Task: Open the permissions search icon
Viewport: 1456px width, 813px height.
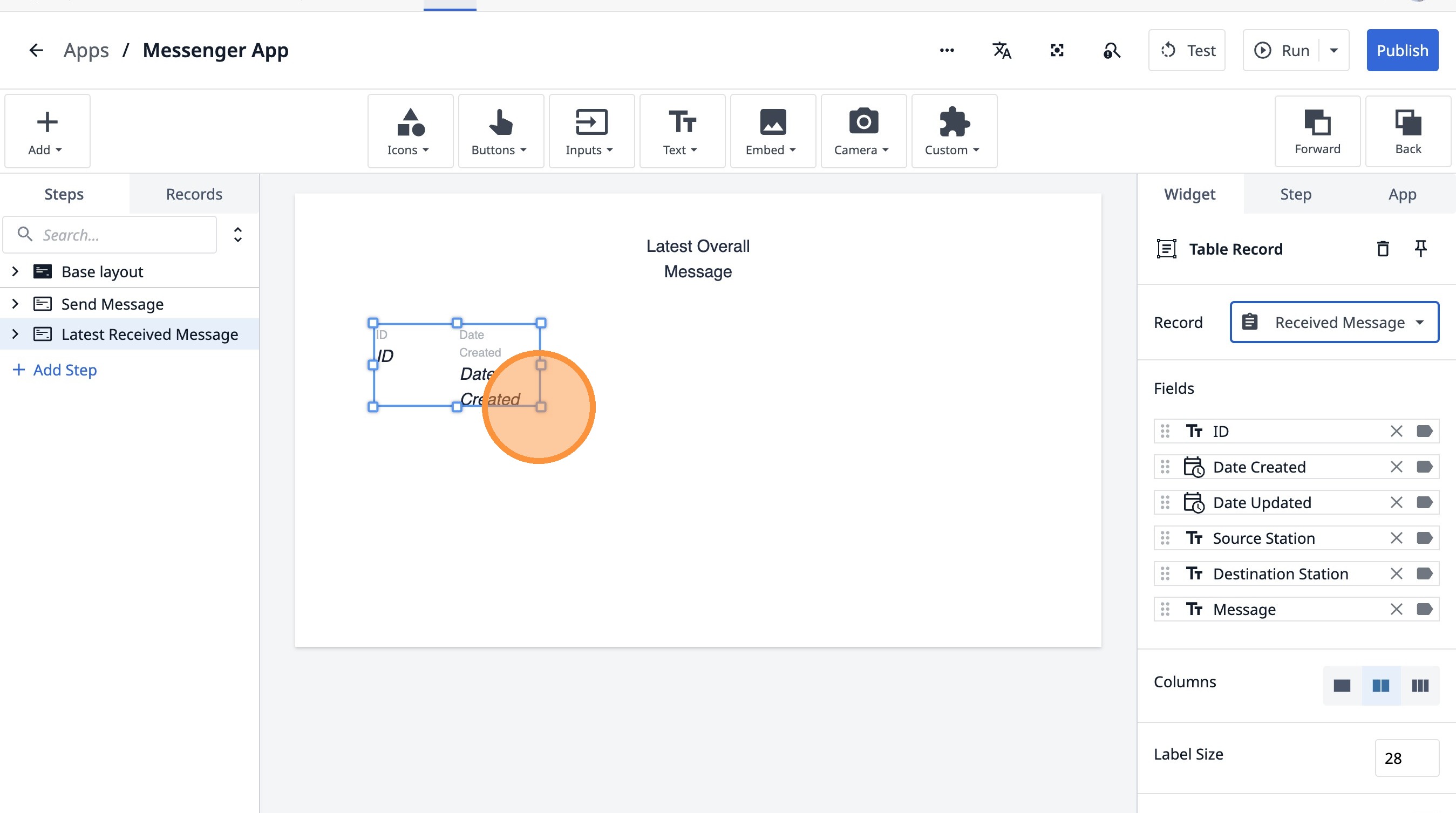Action: click(1111, 50)
